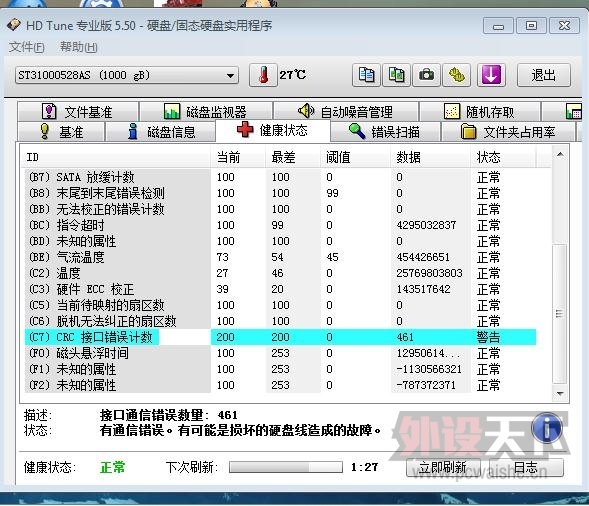The image size is (589, 506).
Task: Open the 文件 menu
Action: 27,47
